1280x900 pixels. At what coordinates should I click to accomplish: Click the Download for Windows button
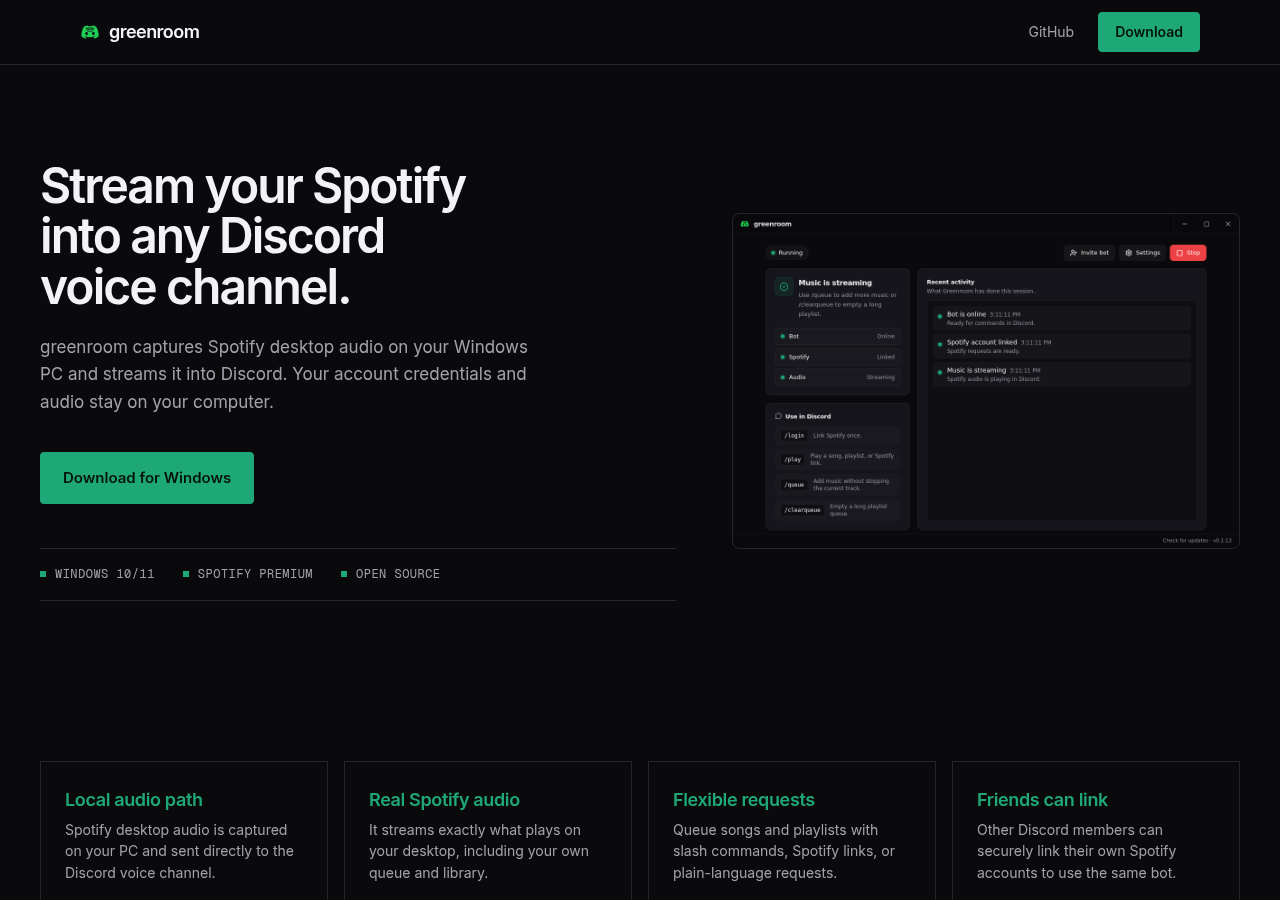click(x=147, y=478)
